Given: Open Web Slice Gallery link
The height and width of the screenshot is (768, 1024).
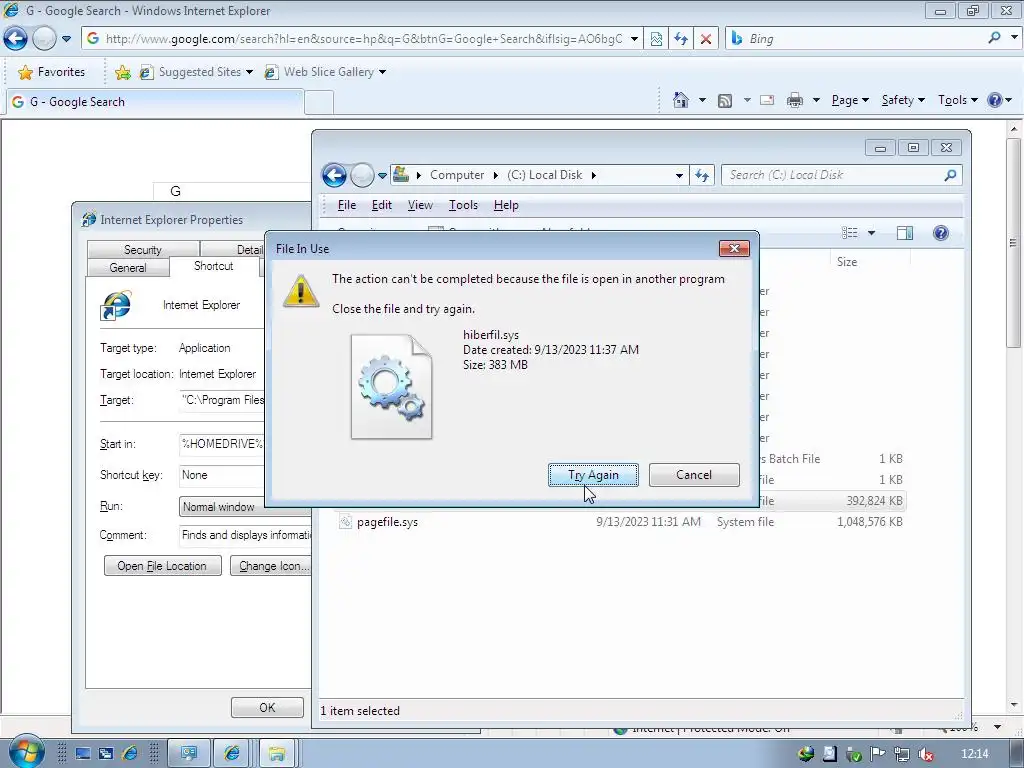Looking at the screenshot, I should coord(324,72).
